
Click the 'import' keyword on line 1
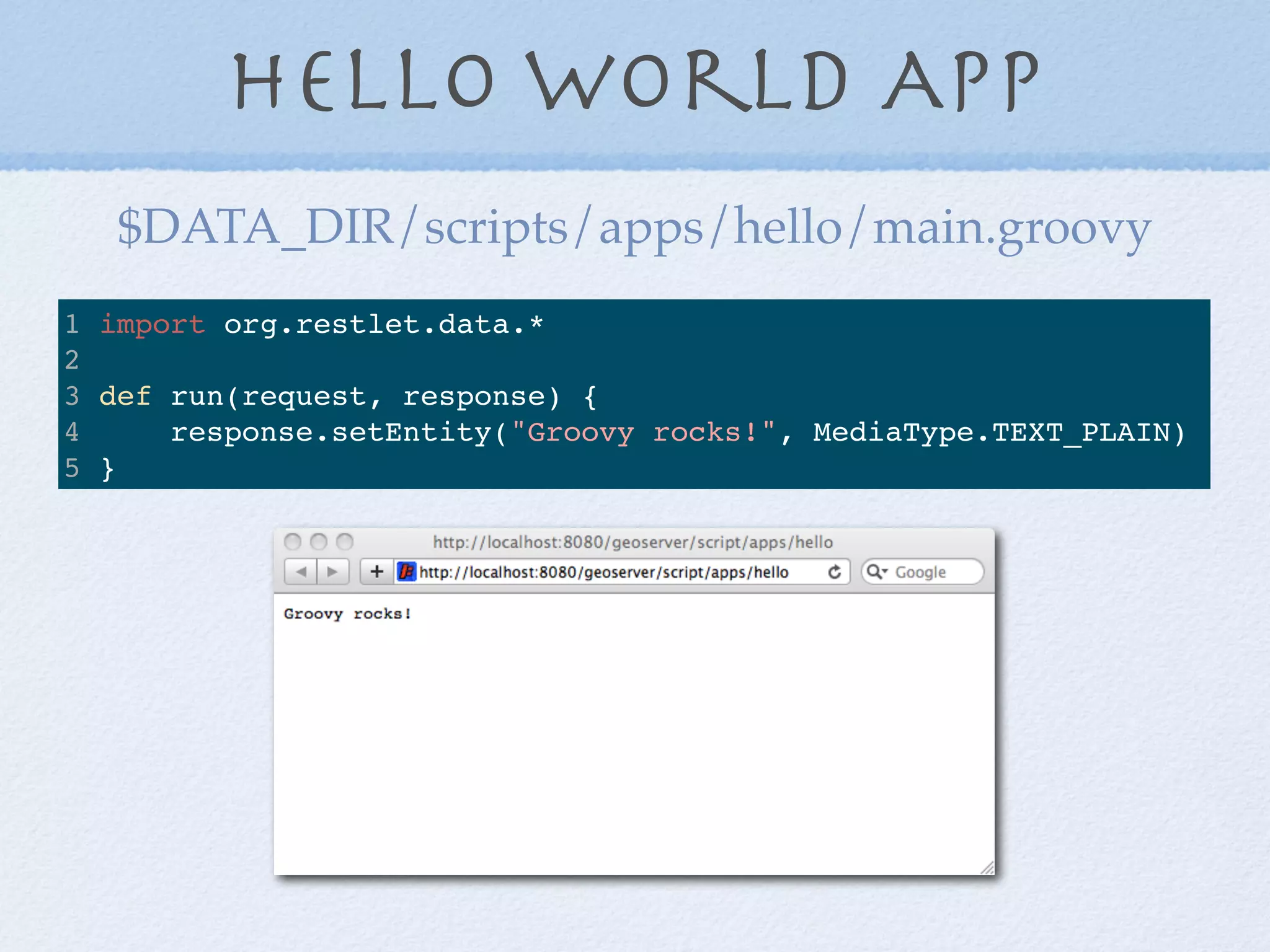click(153, 325)
